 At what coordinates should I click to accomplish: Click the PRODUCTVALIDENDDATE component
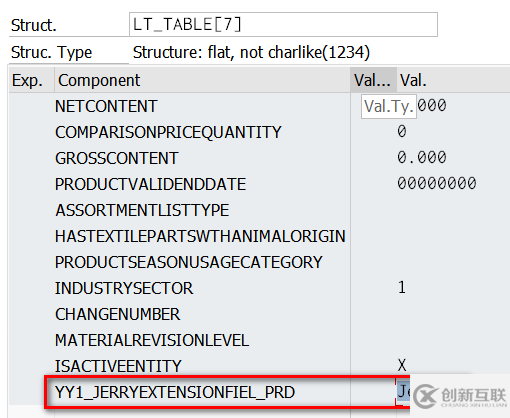pos(150,184)
